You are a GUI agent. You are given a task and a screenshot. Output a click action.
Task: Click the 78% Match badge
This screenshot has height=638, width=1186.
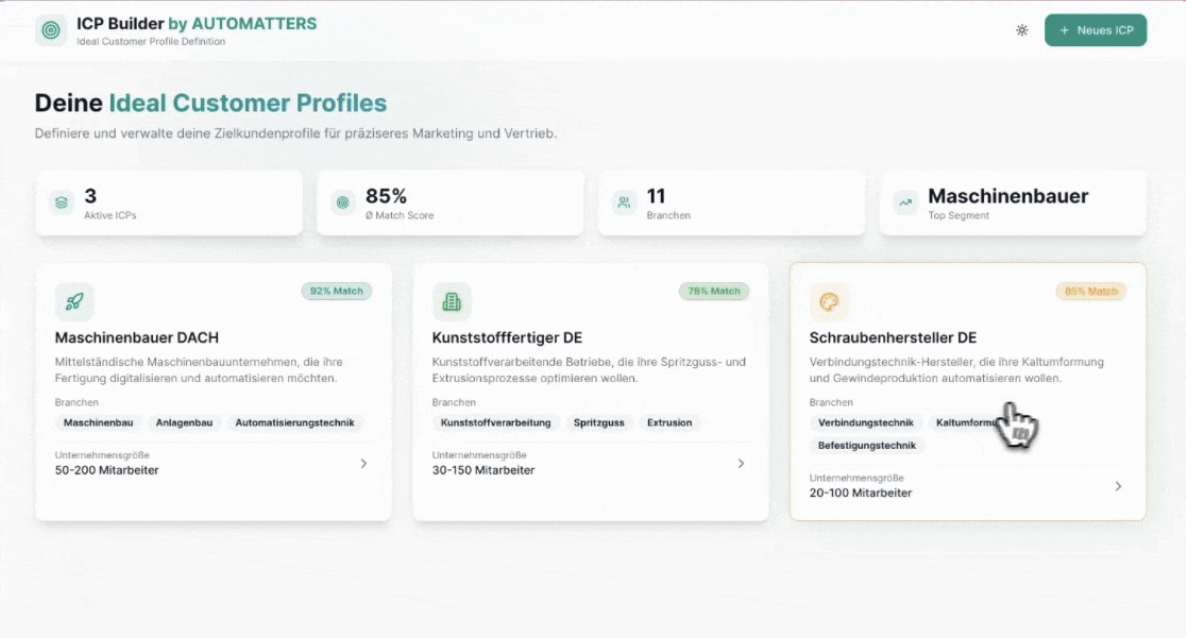(714, 291)
